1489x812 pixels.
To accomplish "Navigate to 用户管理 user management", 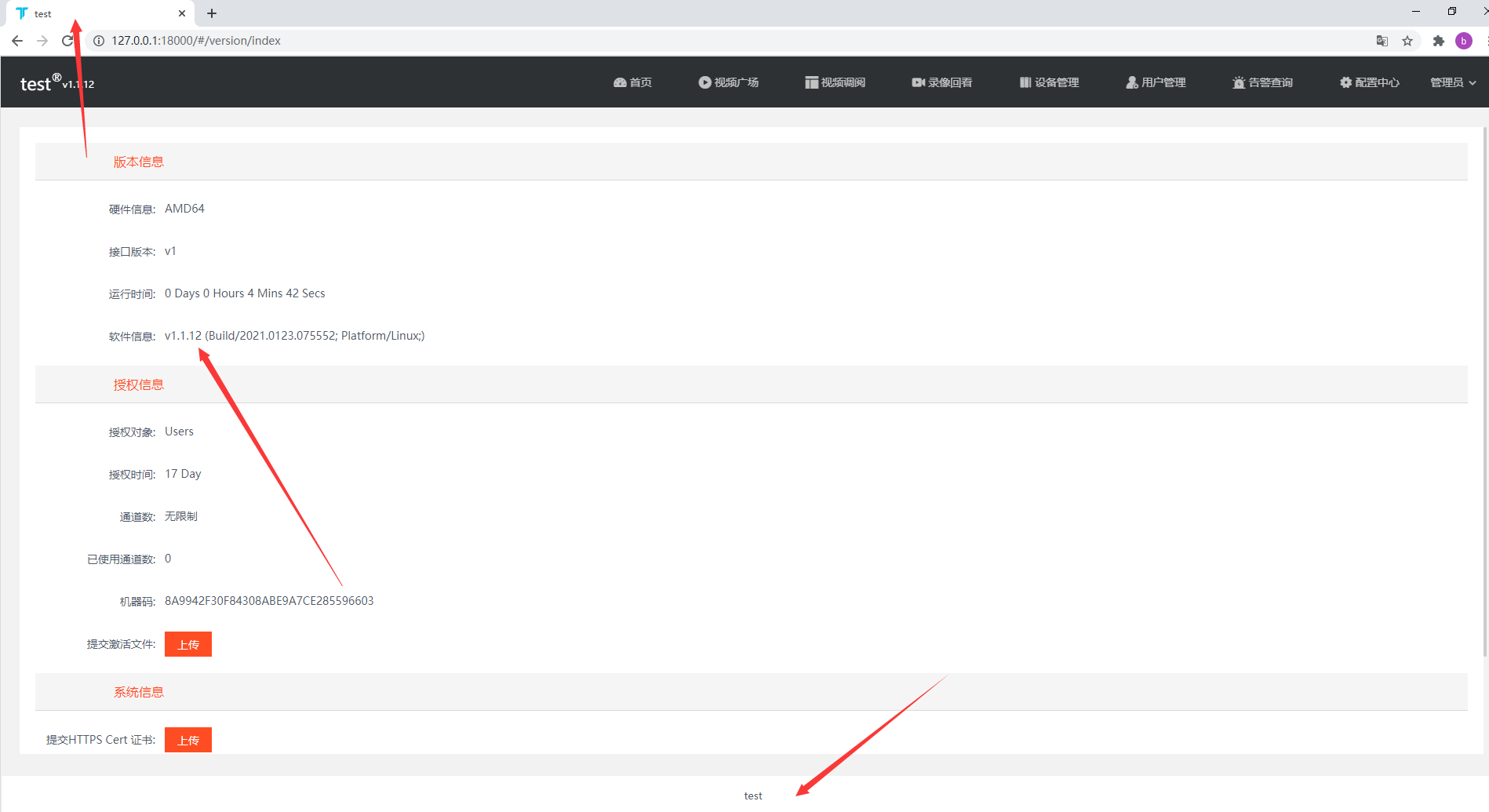I will (1156, 82).
